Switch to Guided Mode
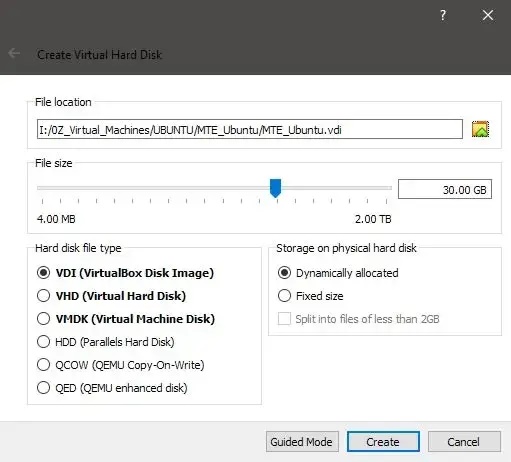Viewport: 511px width, 462px height. pyautogui.click(x=302, y=442)
